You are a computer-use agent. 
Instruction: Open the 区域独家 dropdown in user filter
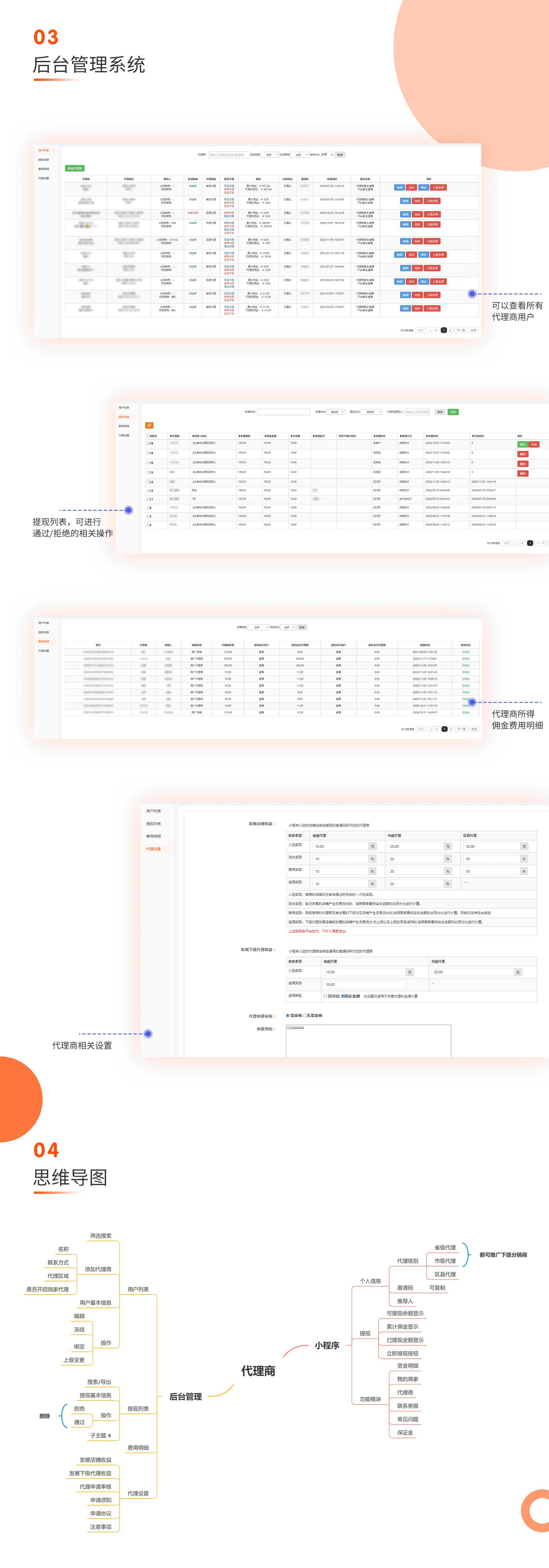[x=271, y=155]
